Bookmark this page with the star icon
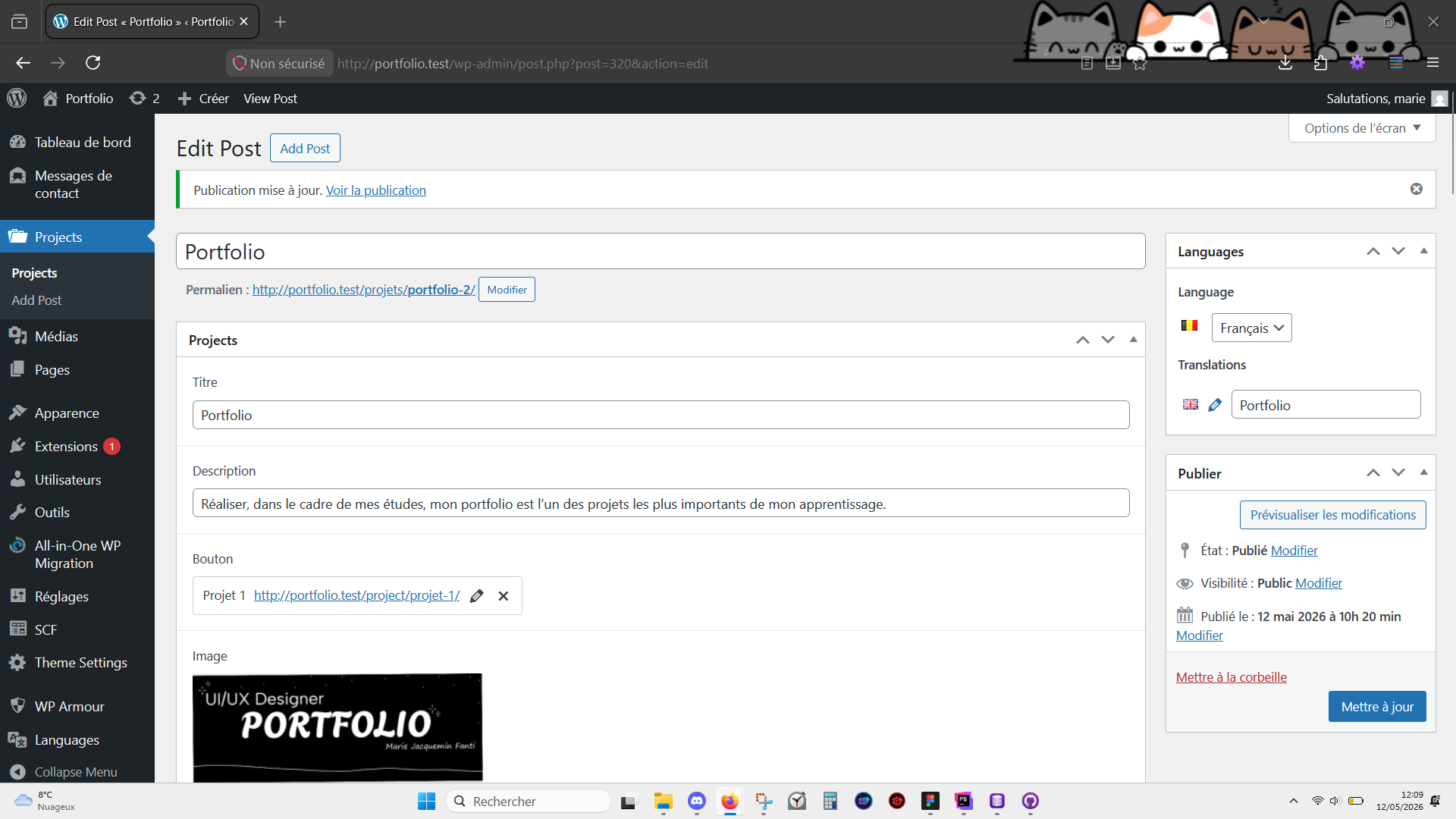Image resolution: width=1456 pixels, height=819 pixels. pos(1140,64)
